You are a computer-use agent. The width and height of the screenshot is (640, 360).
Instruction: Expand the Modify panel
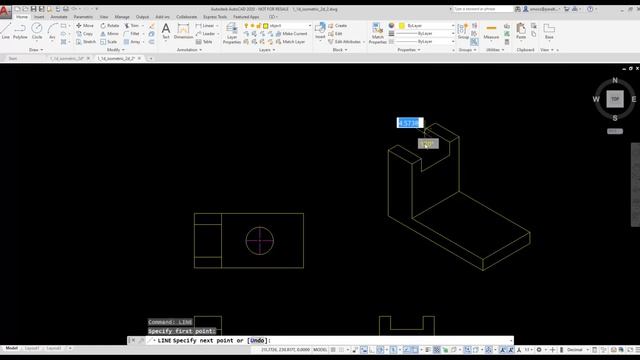[x=116, y=50]
